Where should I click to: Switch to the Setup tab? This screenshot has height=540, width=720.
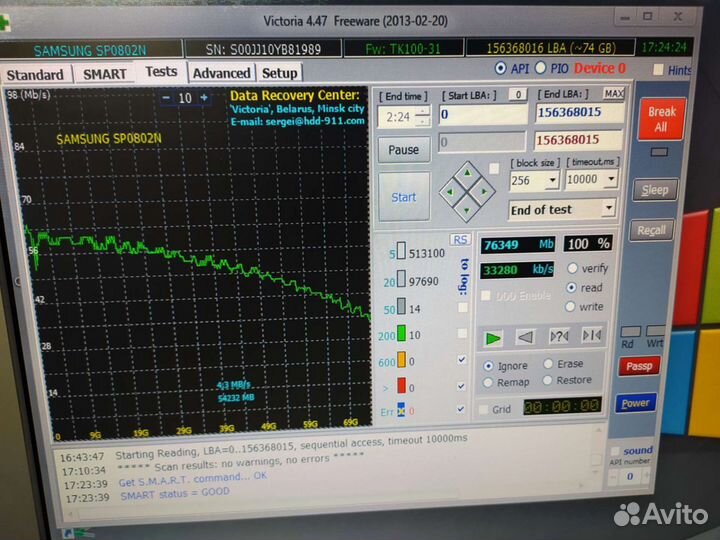coord(279,73)
